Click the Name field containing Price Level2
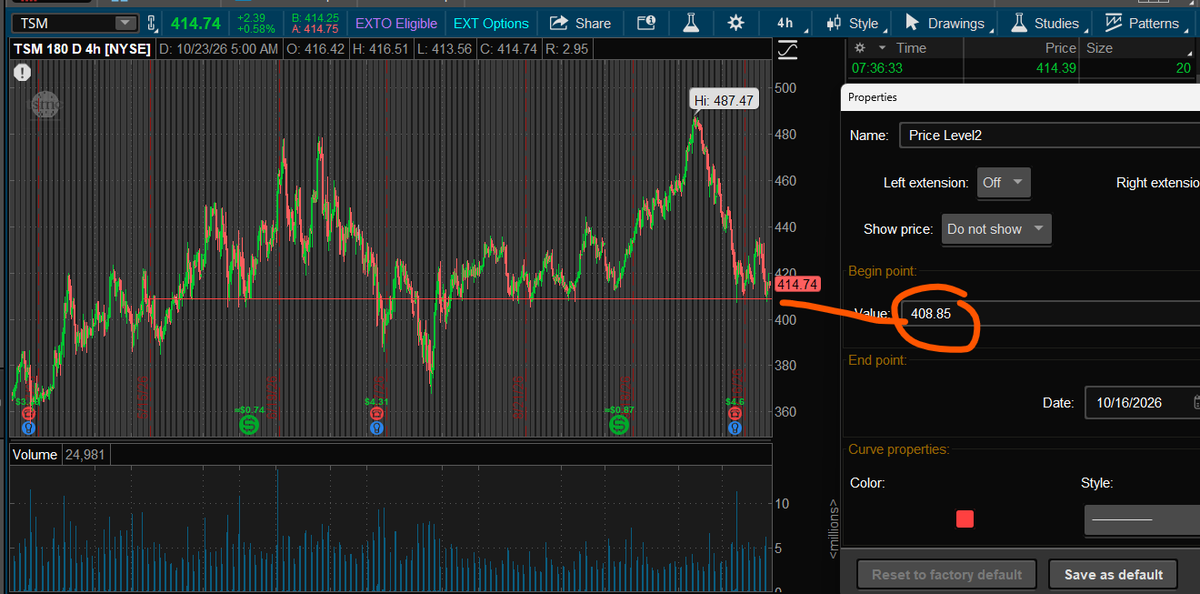This screenshot has height=594, width=1200. [x=1049, y=135]
